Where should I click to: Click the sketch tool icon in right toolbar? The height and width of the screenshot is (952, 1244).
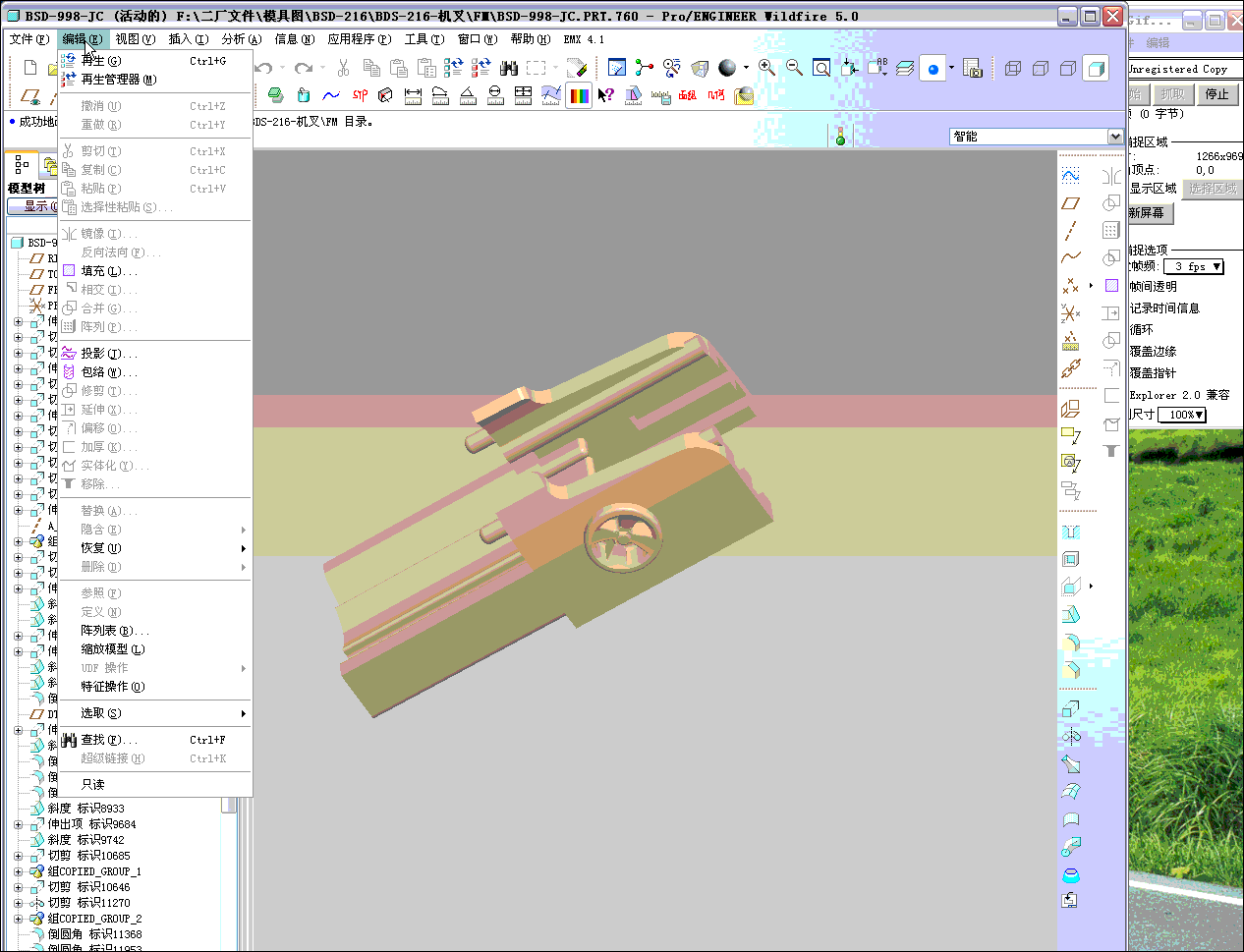pos(1071,176)
